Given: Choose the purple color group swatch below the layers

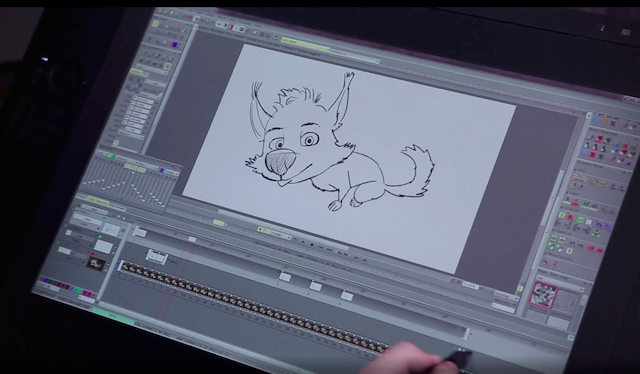Looking at the screenshot, I should click(47, 281).
